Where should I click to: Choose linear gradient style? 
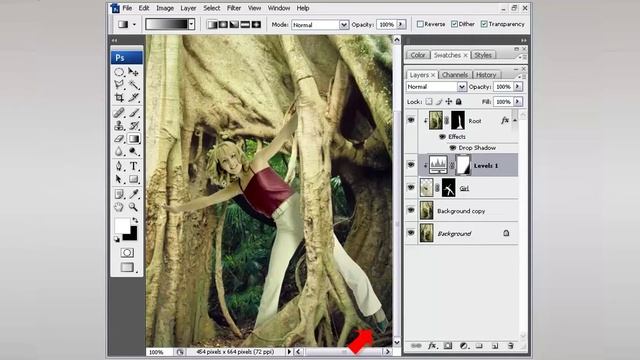click(x=212, y=24)
